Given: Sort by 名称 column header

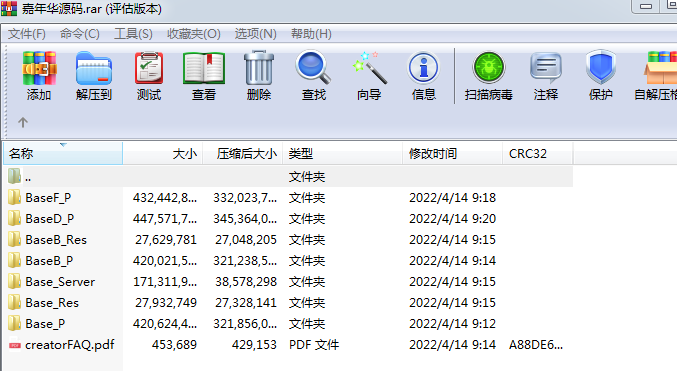Looking at the screenshot, I should point(63,154).
